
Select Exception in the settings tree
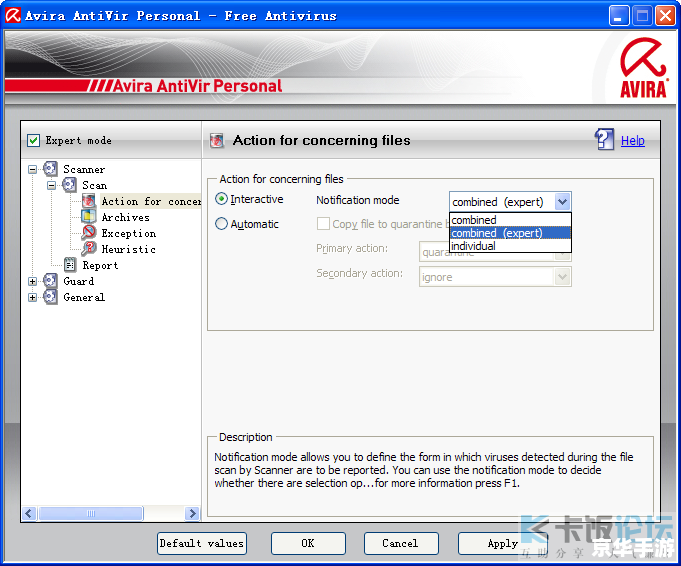(129, 233)
